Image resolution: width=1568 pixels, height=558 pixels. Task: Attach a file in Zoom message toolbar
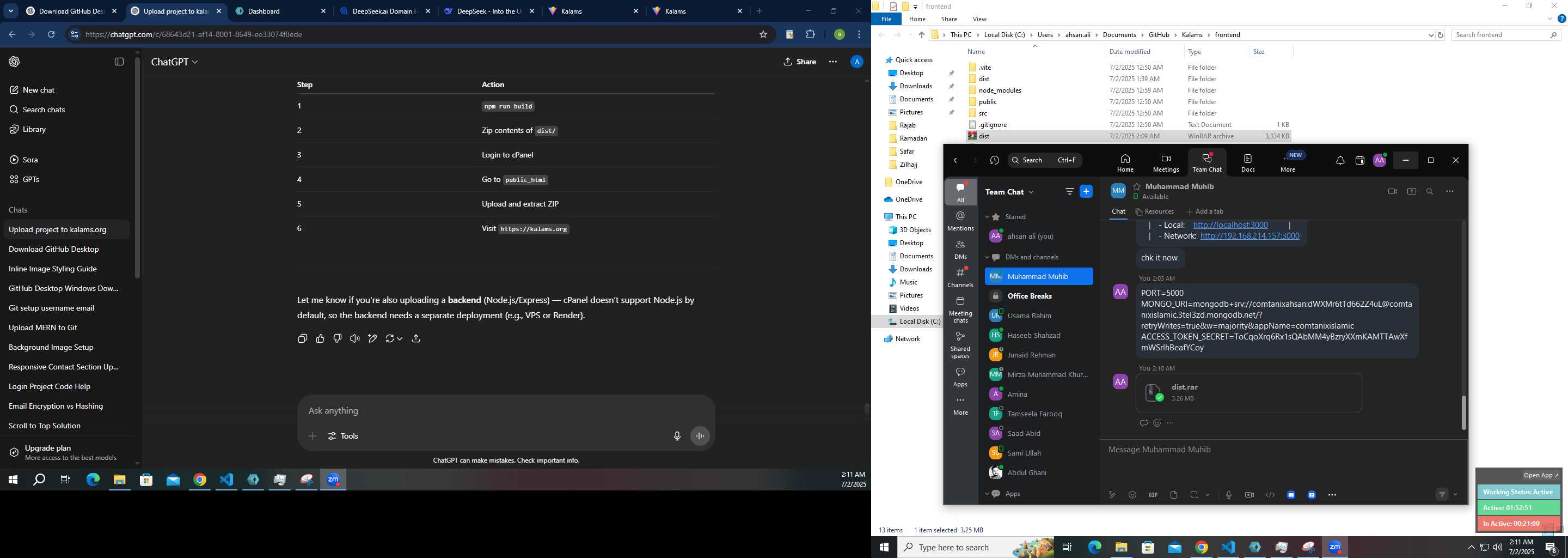pyautogui.click(x=1174, y=495)
